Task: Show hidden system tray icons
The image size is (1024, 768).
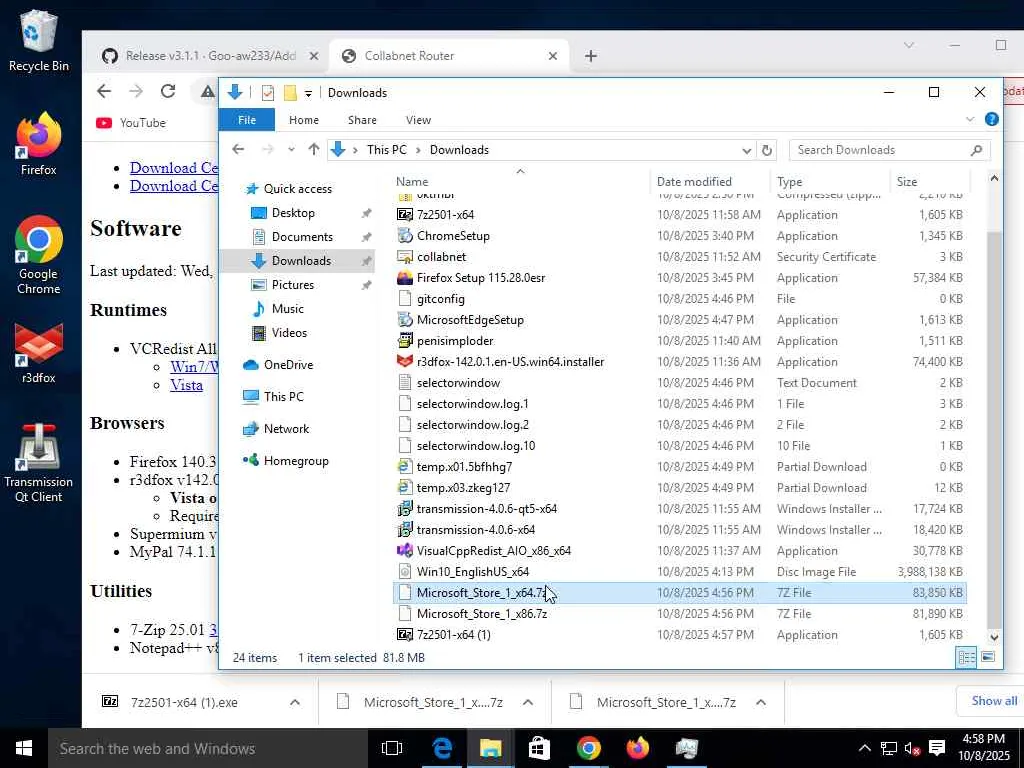Action: tap(864, 748)
